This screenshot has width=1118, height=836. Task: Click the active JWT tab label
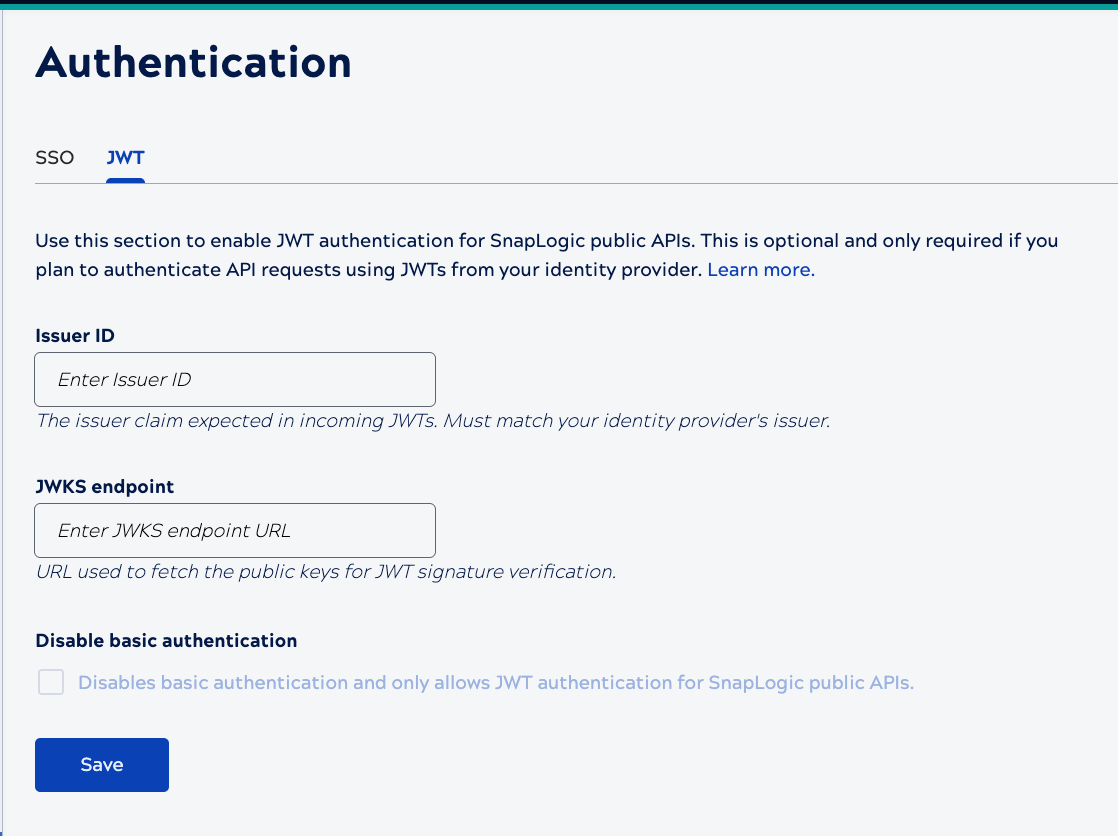coord(125,157)
